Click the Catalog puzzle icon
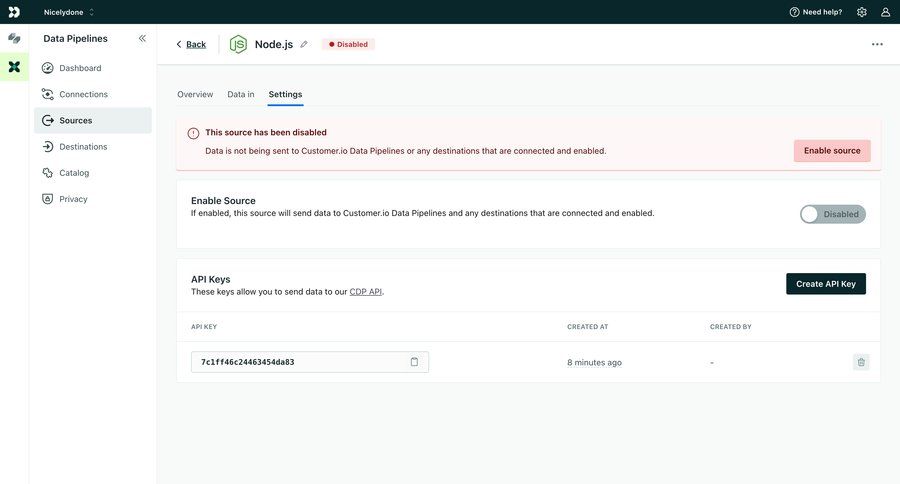 [48, 173]
